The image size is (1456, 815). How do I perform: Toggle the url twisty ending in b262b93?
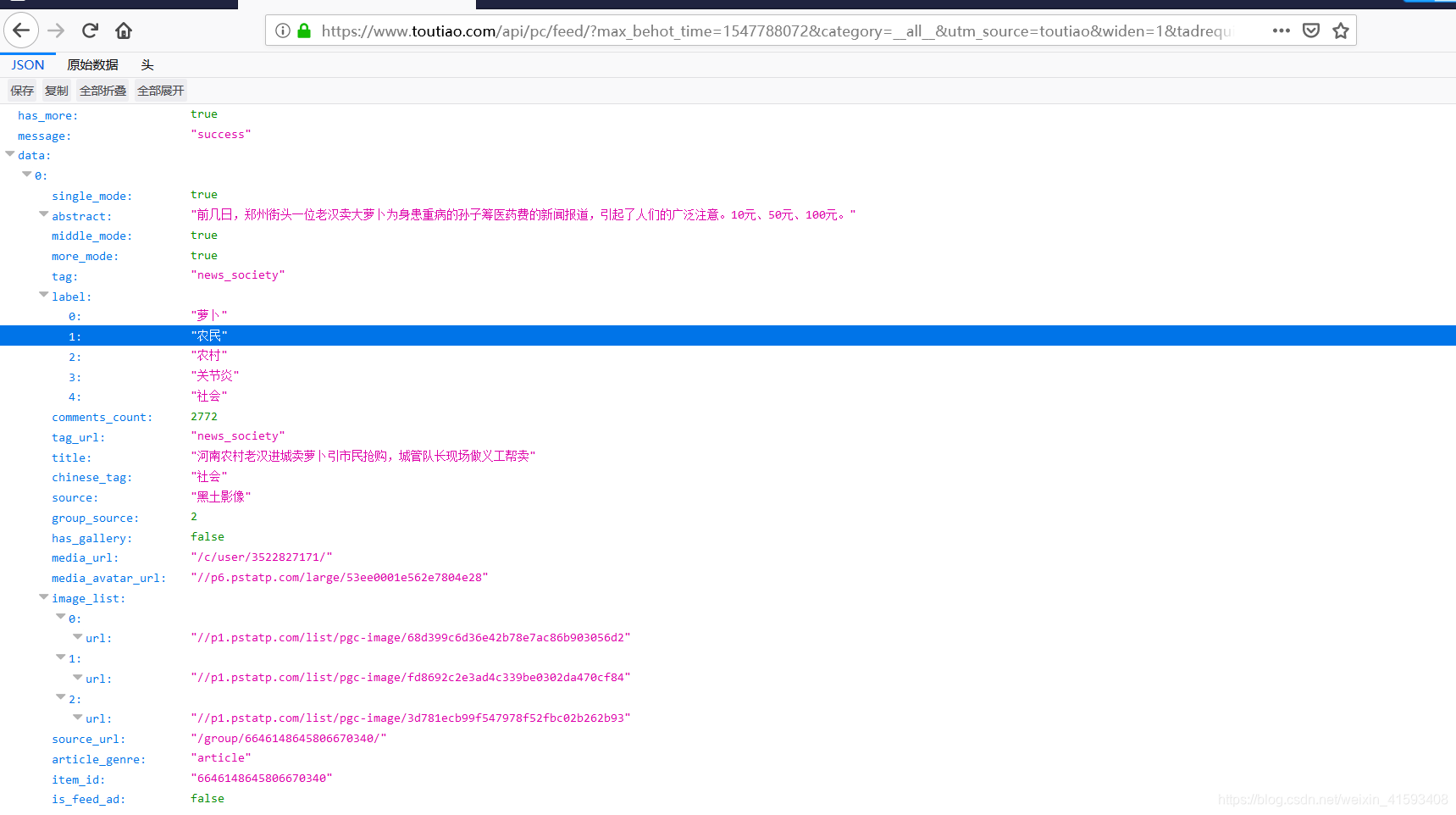(x=78, y=718)
